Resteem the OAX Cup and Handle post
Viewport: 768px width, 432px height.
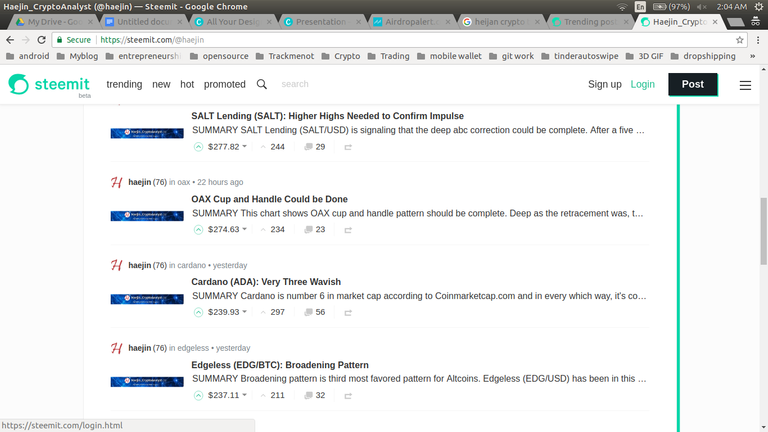(x=348, y=230)
